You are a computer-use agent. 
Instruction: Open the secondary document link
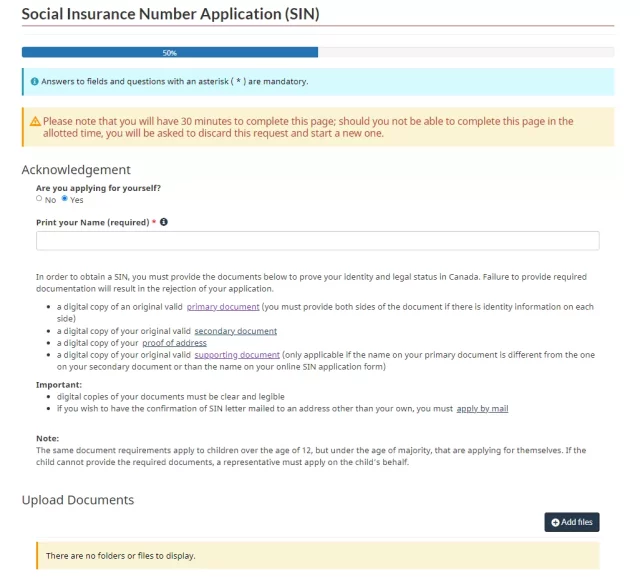click(235, 331)
